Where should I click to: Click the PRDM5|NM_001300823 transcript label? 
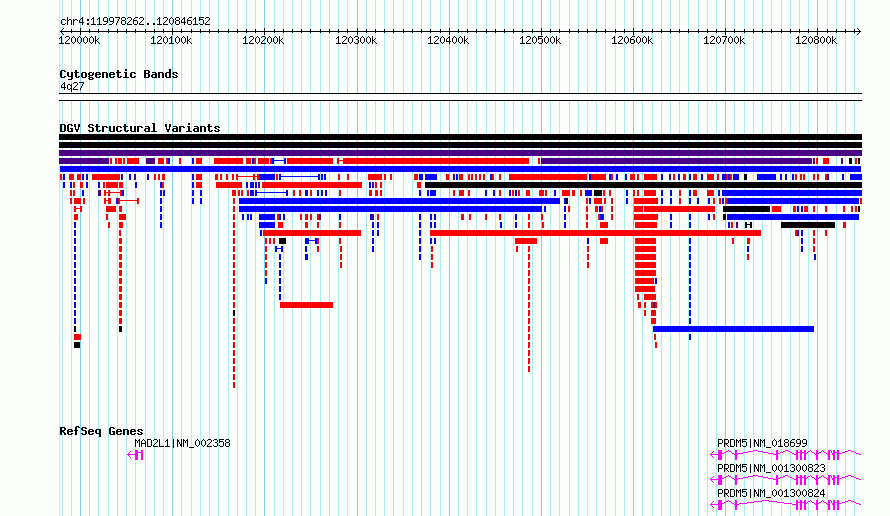click(x=771, y=468)
